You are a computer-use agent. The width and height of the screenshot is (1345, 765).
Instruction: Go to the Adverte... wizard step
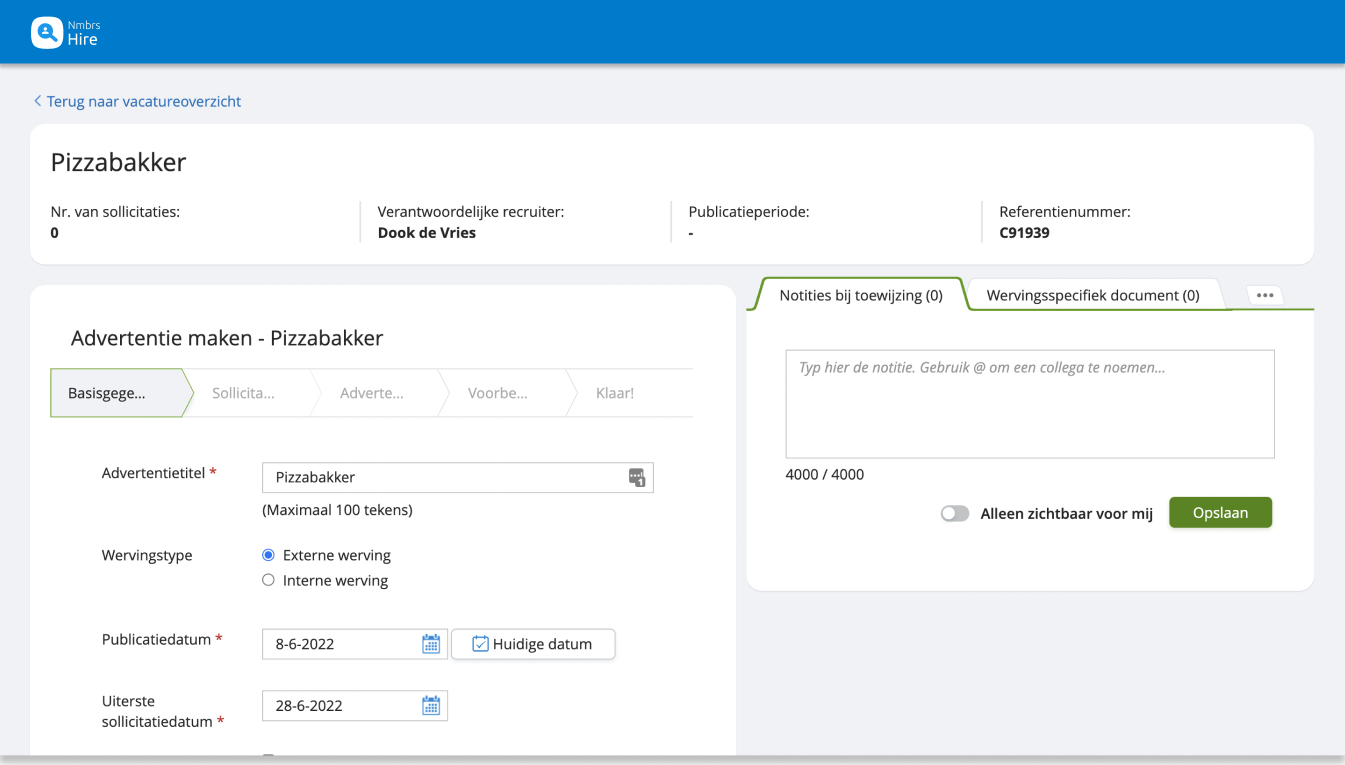(x=372, y=393)
